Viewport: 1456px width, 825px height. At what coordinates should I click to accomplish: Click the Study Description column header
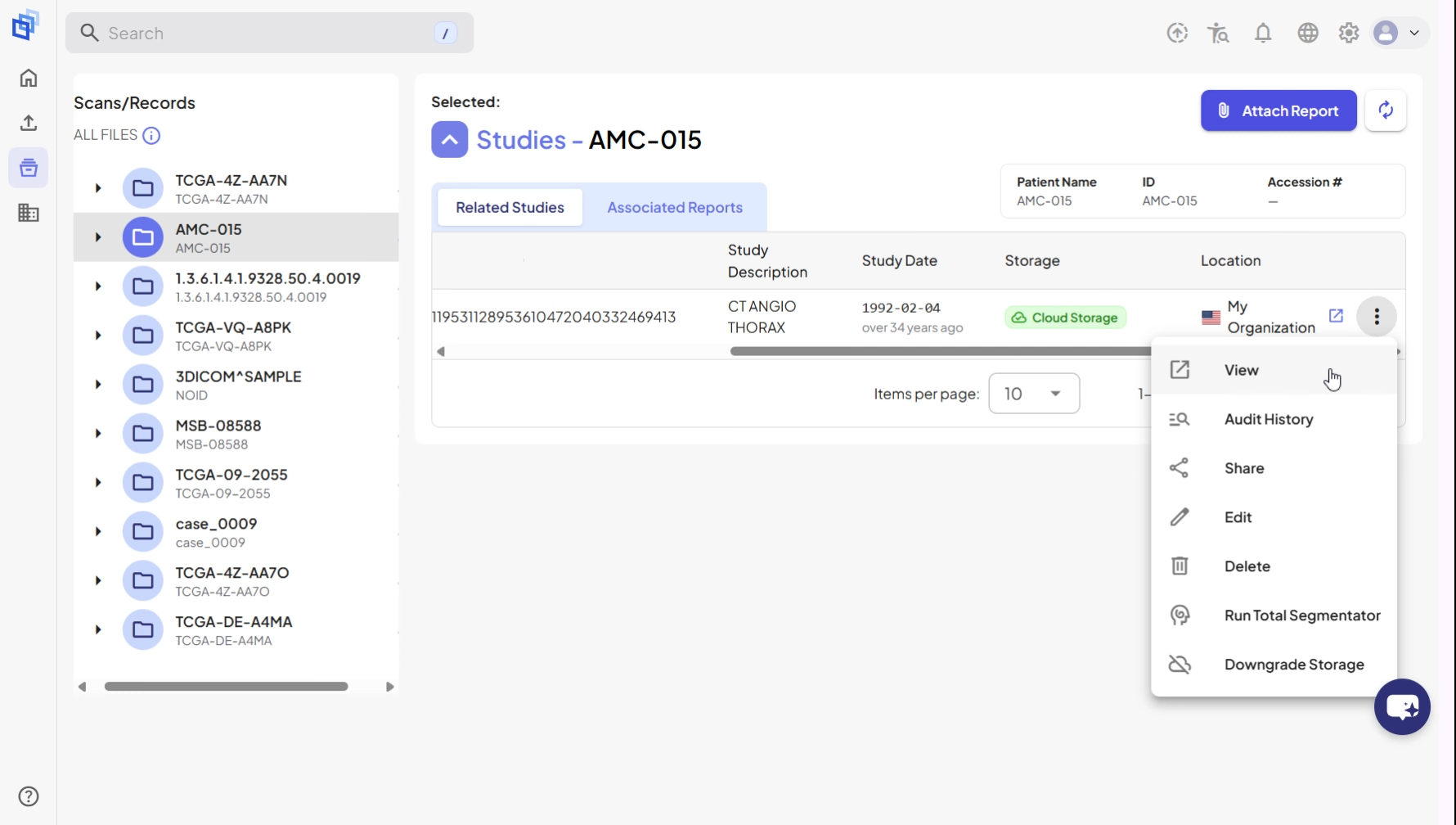tap(767, 261)
